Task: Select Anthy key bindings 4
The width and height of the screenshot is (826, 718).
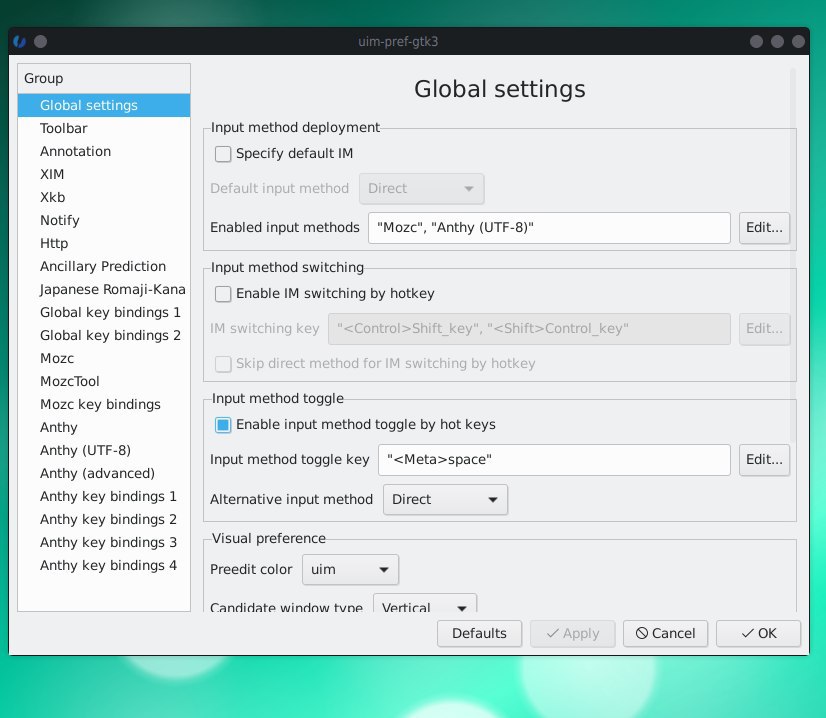Action: tap(104, 565)
